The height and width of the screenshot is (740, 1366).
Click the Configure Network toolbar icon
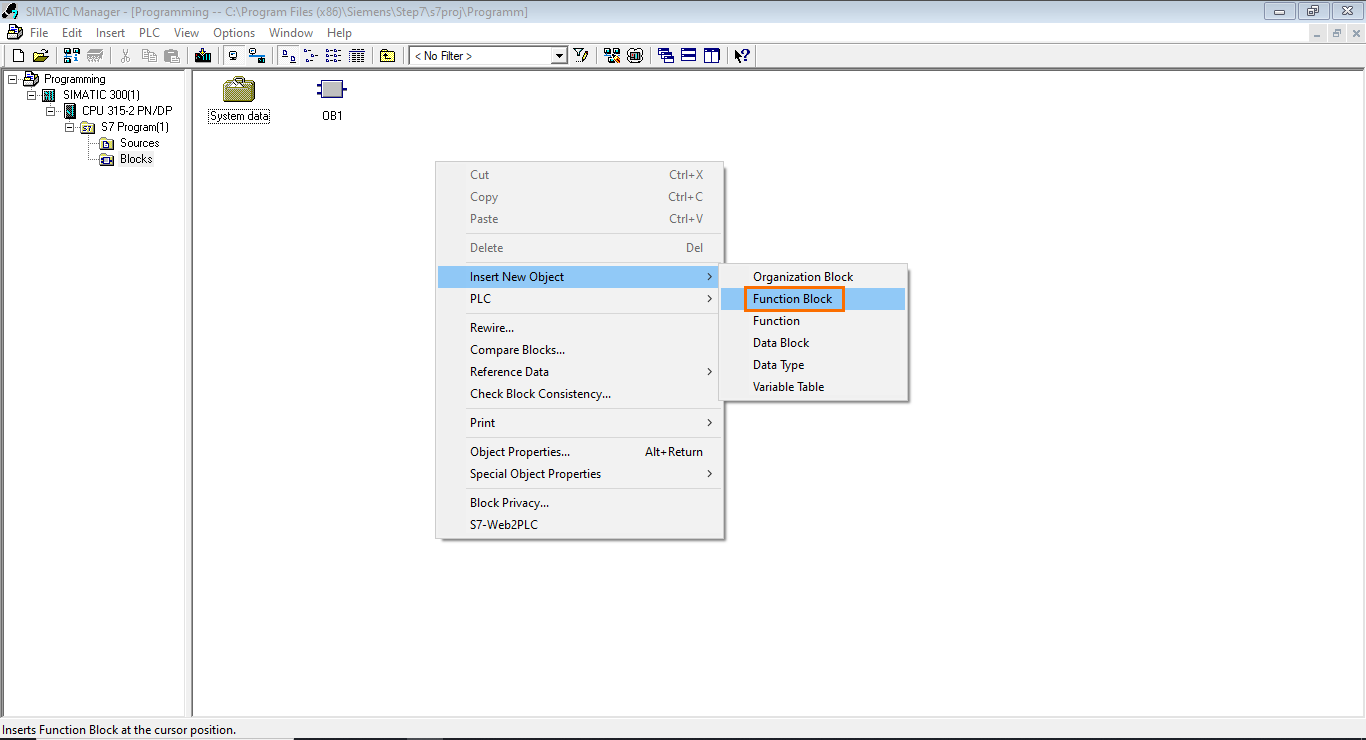click(x=612, y=56)
